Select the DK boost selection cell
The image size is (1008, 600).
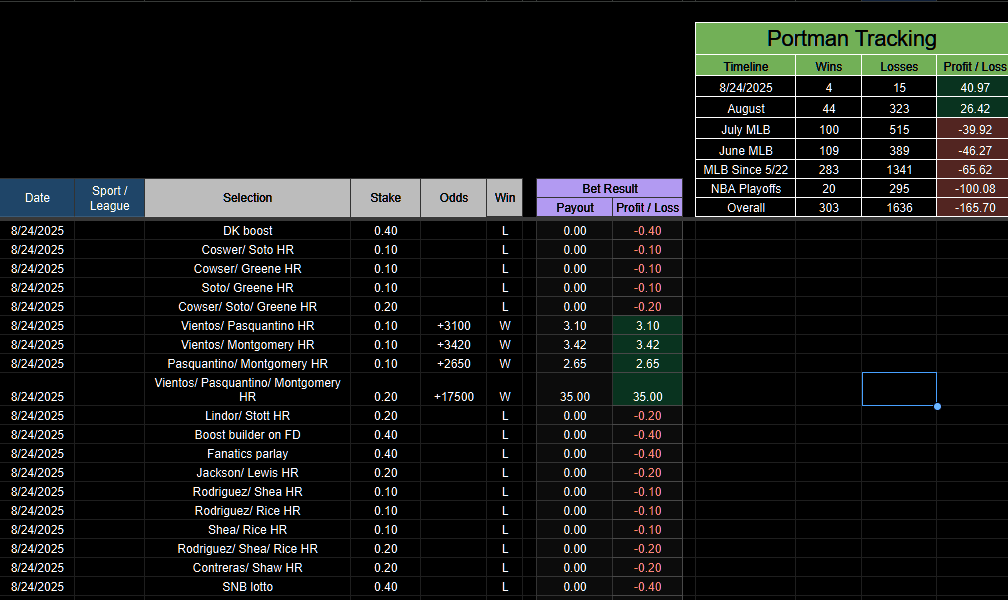pyautogui.click(x=248, y=231)
